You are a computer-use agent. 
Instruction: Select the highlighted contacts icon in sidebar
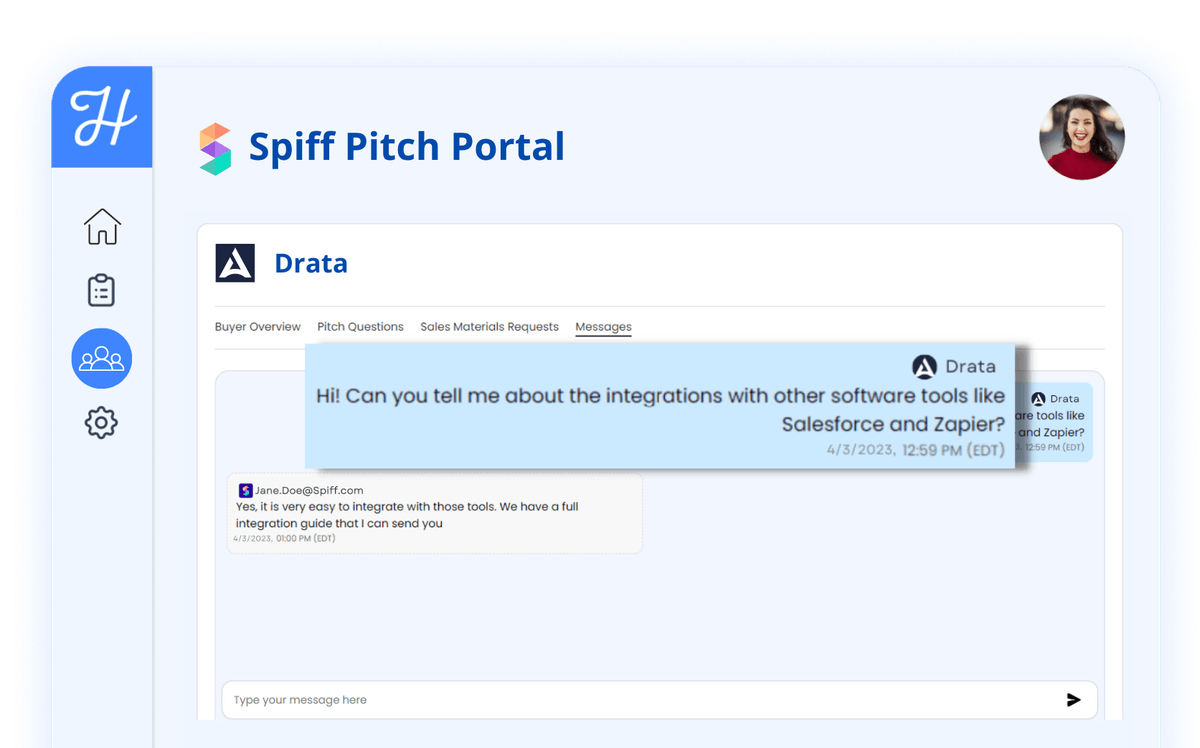point(101,358)
